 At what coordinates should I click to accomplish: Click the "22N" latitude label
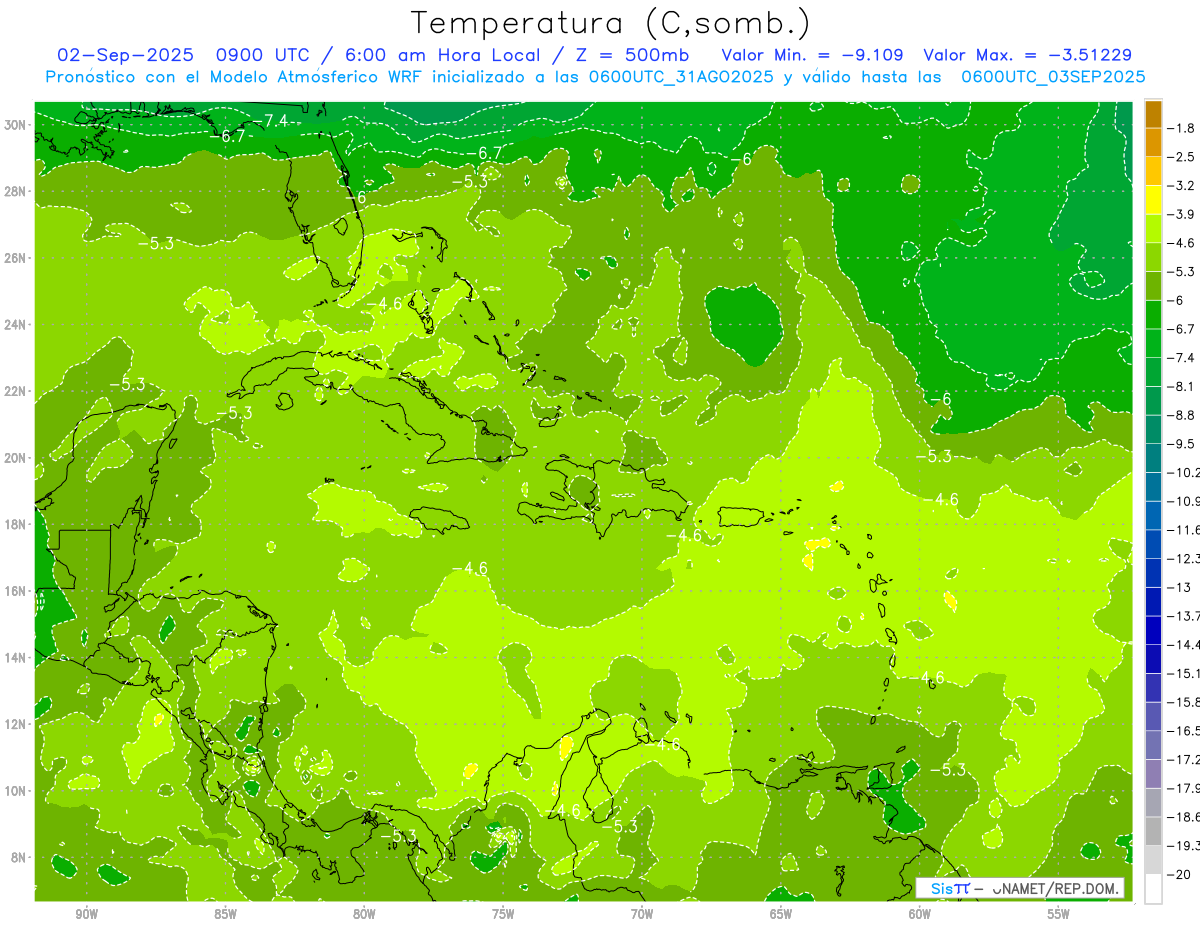click(15, 391)
